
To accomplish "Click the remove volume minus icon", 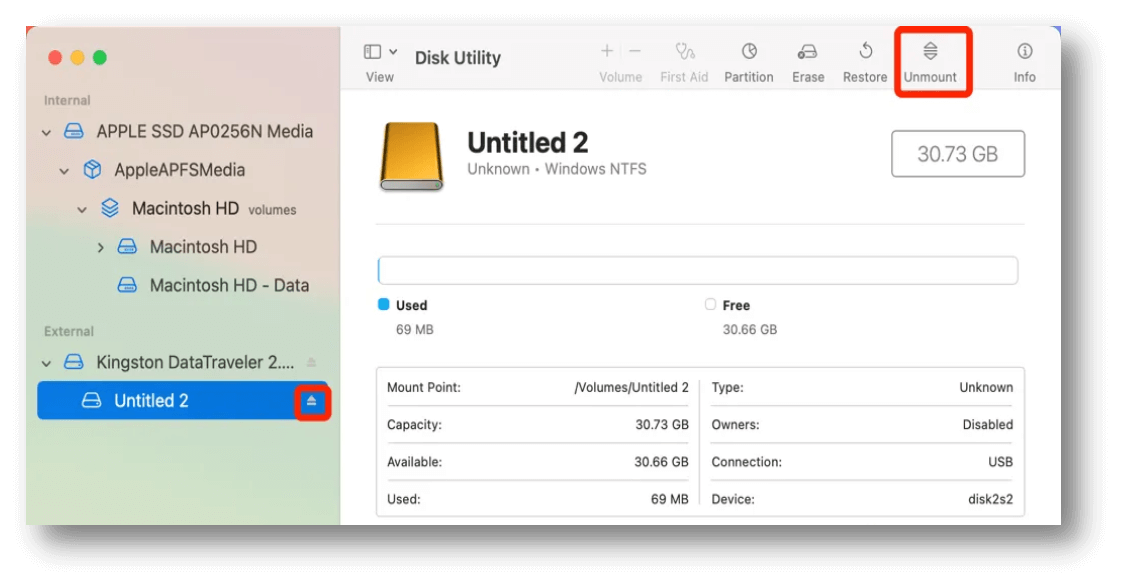I will (x=635, y=51).
